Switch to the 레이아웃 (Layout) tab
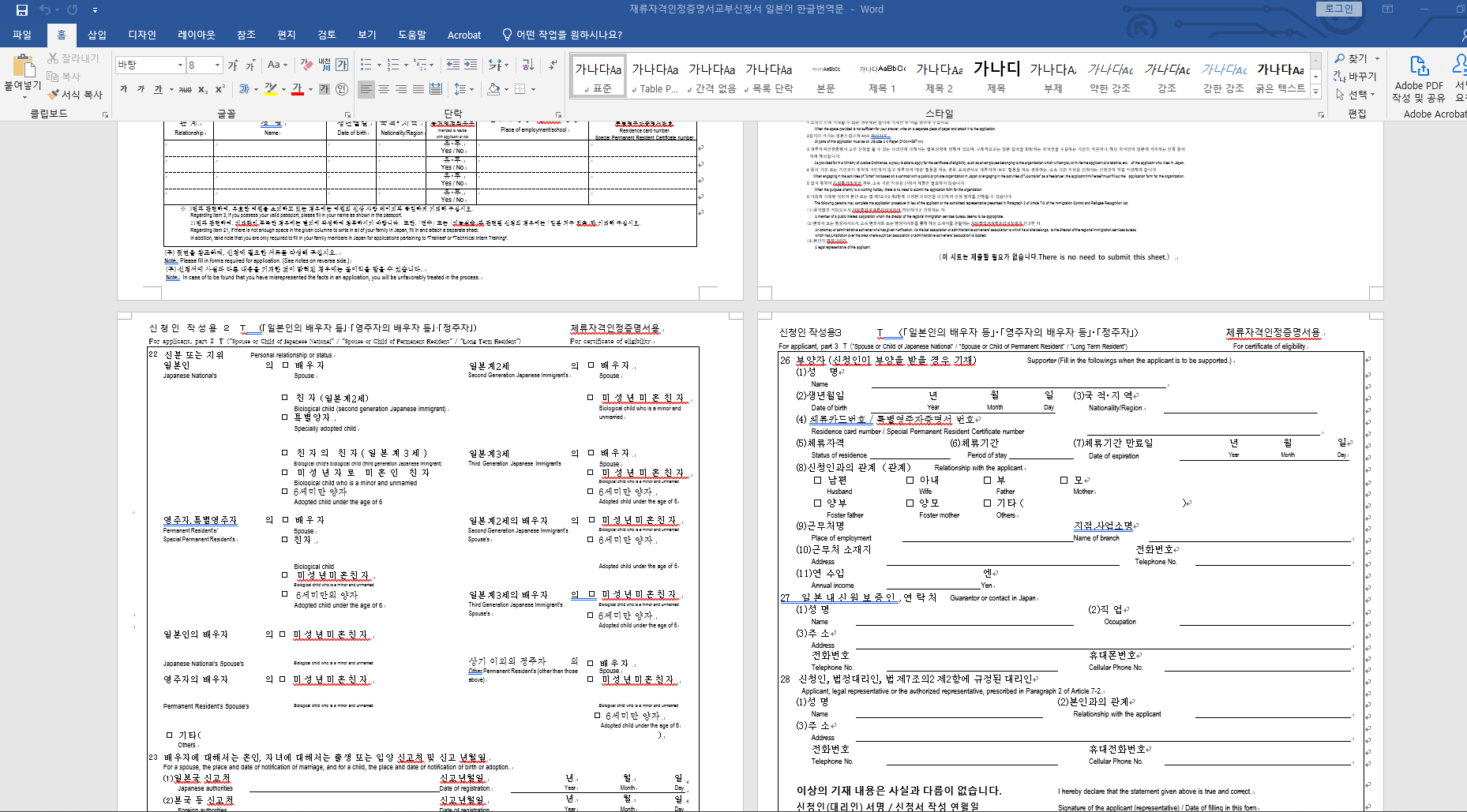Image resolution: width=1467 pixels, height=812 pixels. point(197,35)
